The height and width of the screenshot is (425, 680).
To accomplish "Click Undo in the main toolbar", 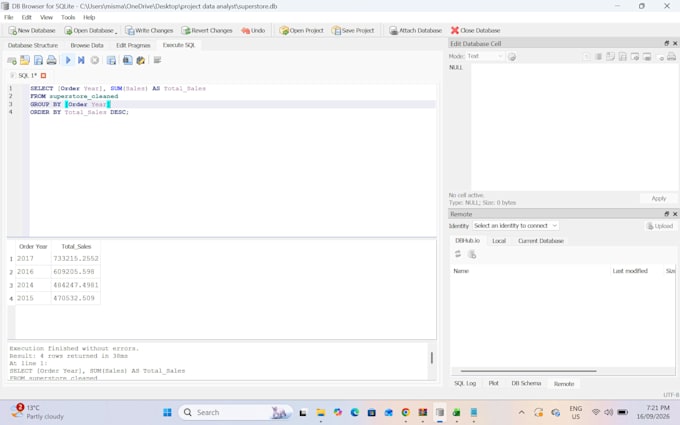I will coord(253,30).
